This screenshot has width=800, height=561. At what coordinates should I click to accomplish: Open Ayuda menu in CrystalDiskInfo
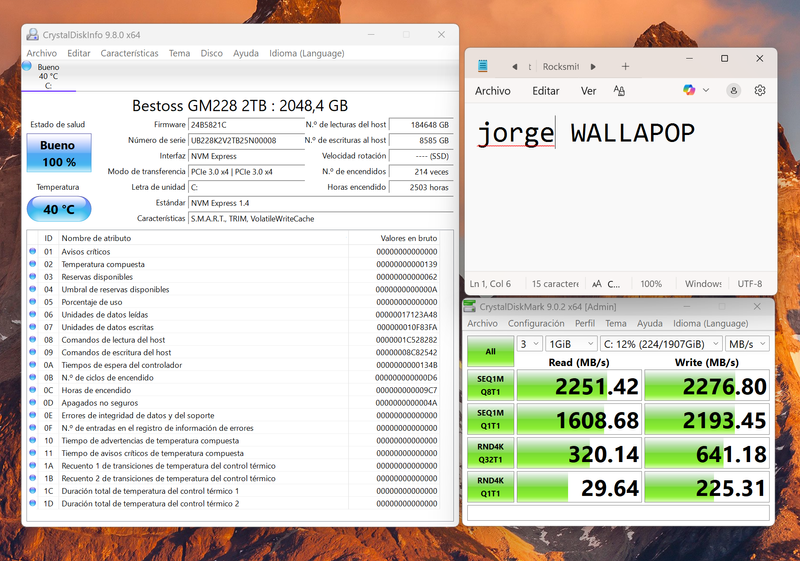click(246, 53)
